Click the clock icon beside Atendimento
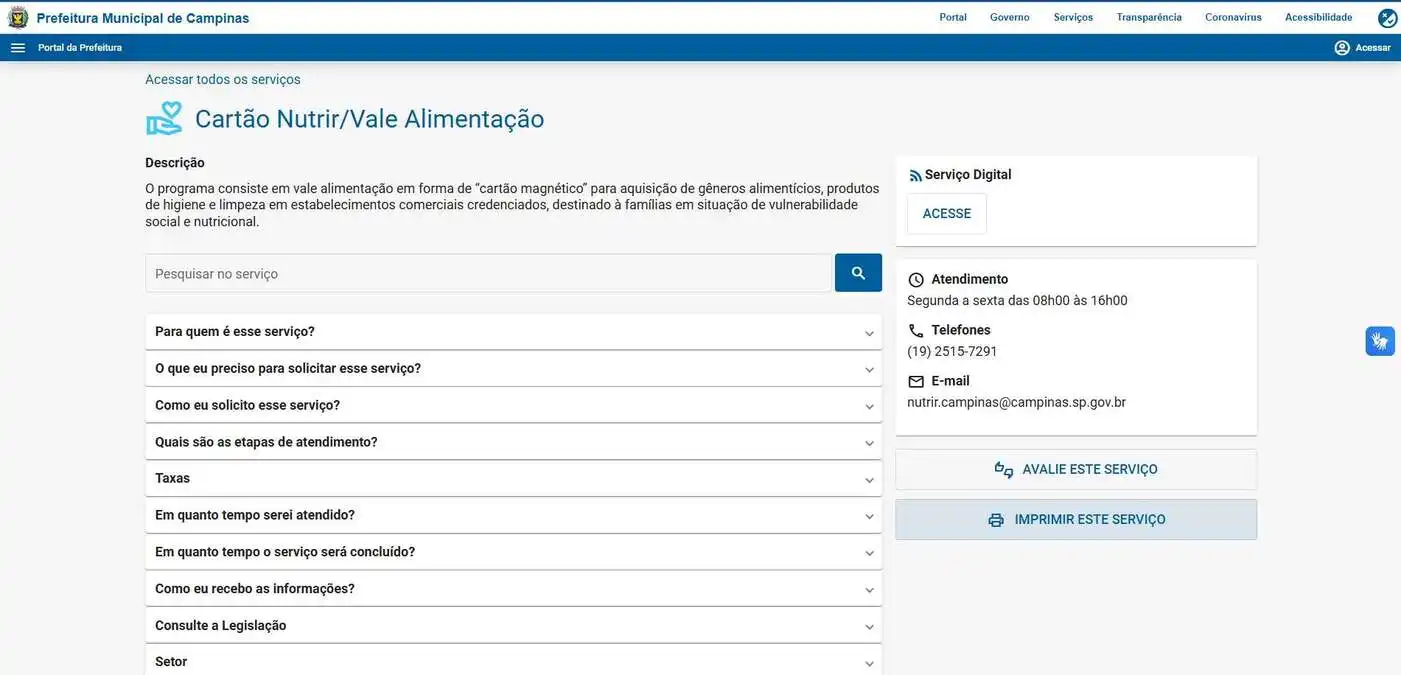The width and height of the screenshot is (1401, 675). (x=916, y=280)
